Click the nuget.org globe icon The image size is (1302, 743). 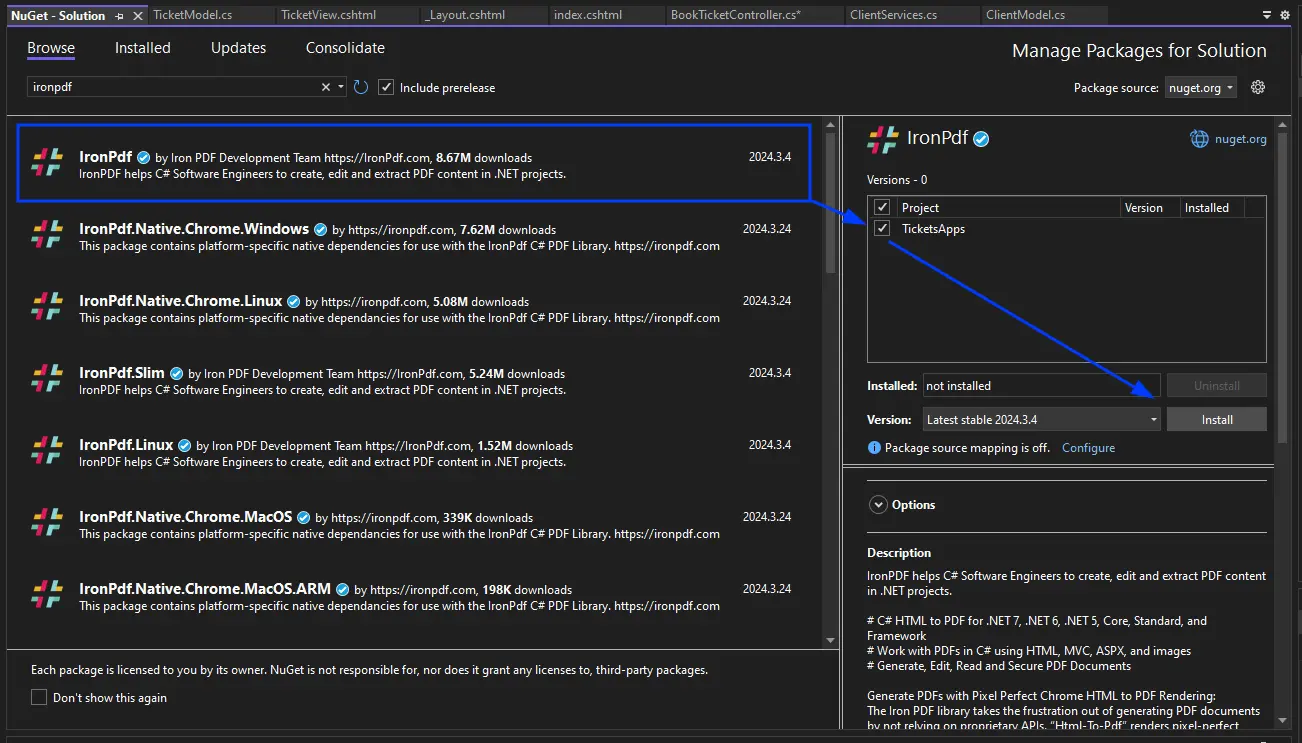[x=1199, y=139]
